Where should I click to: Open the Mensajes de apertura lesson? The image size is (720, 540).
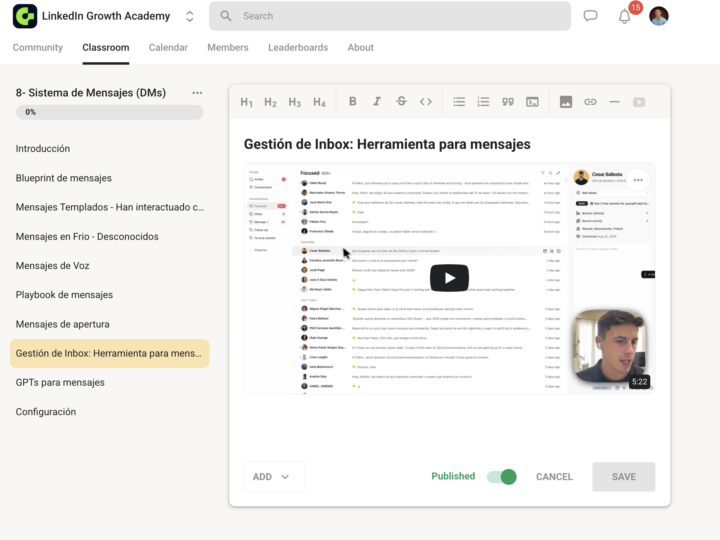pyautogui.click(x=62, y=324)
